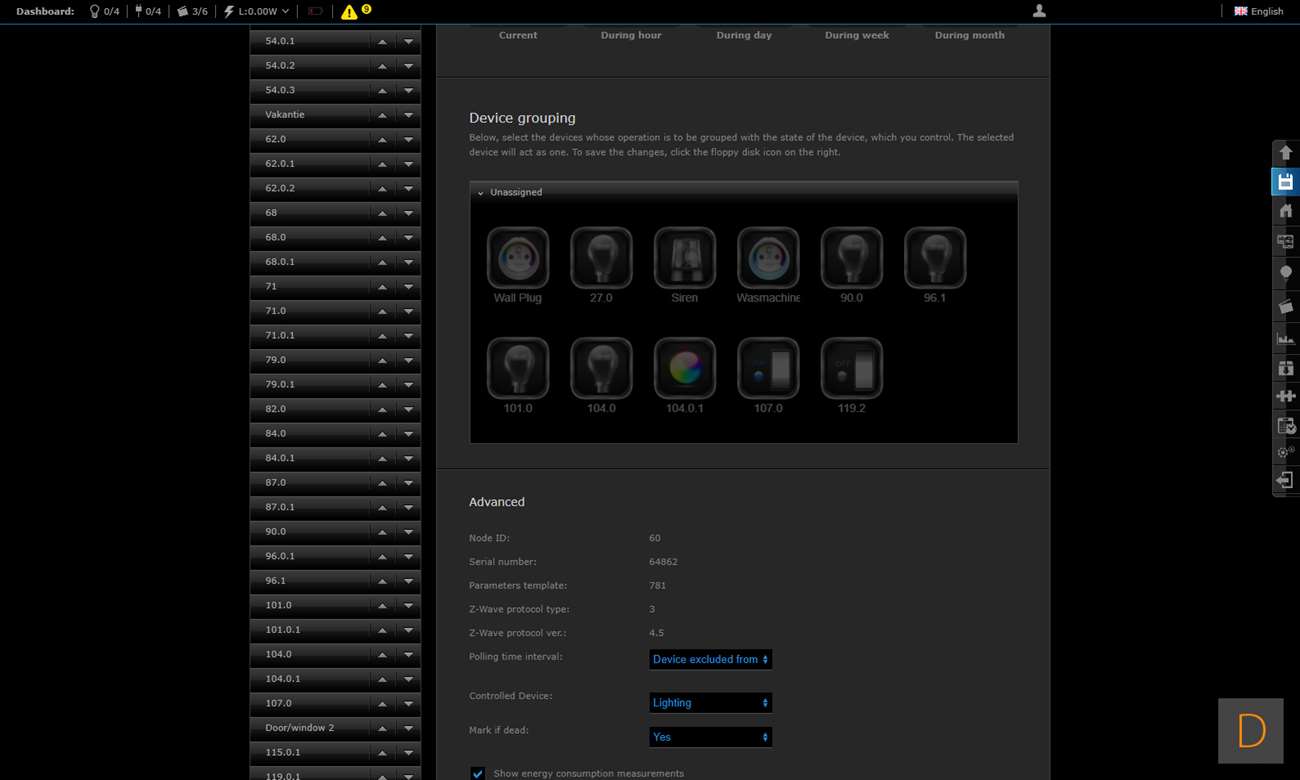Open the Mark if dead dropdown
The height and width of the screenshot is (780, 1300).
click(710, 737)
